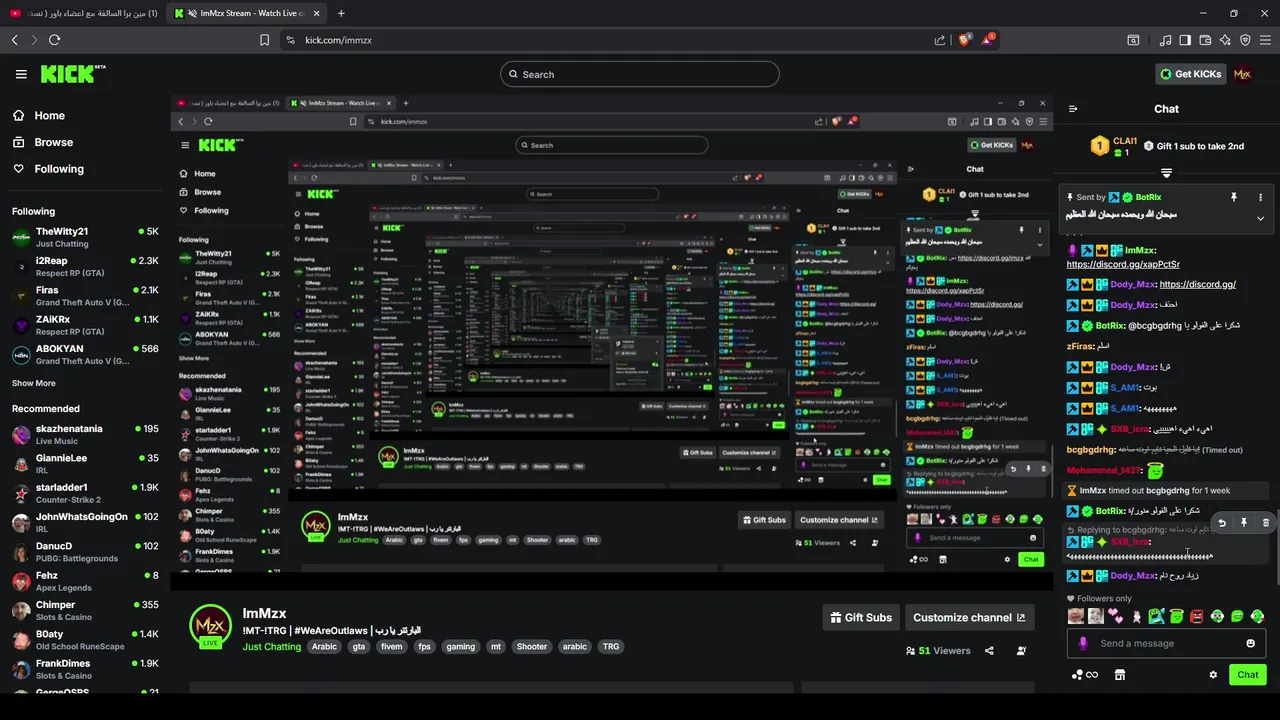Screen dimensions: 1280x720
Task: Share the ImMzx stream
Action: click(989, 650)
